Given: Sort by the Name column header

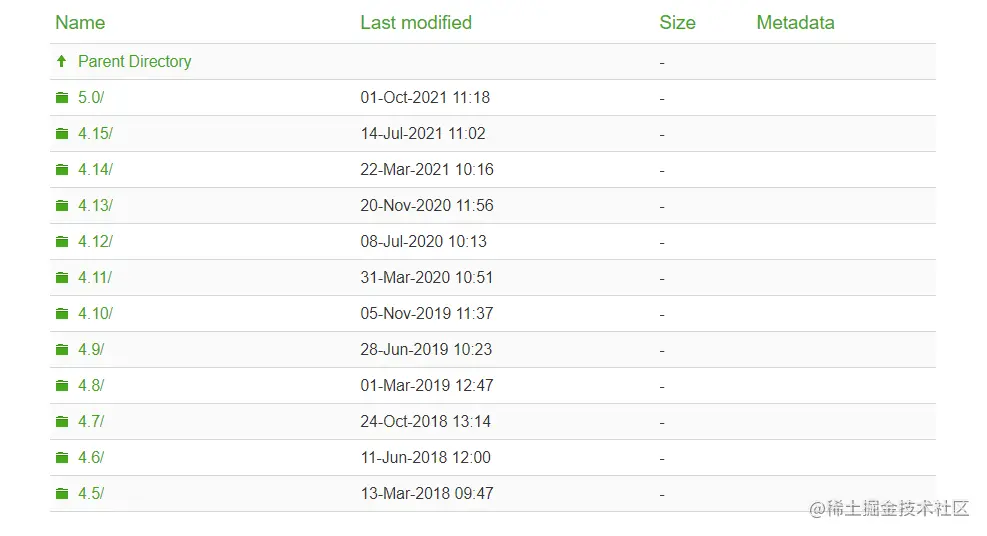Looking at the screenshot, I should click(x=80, y=23).
